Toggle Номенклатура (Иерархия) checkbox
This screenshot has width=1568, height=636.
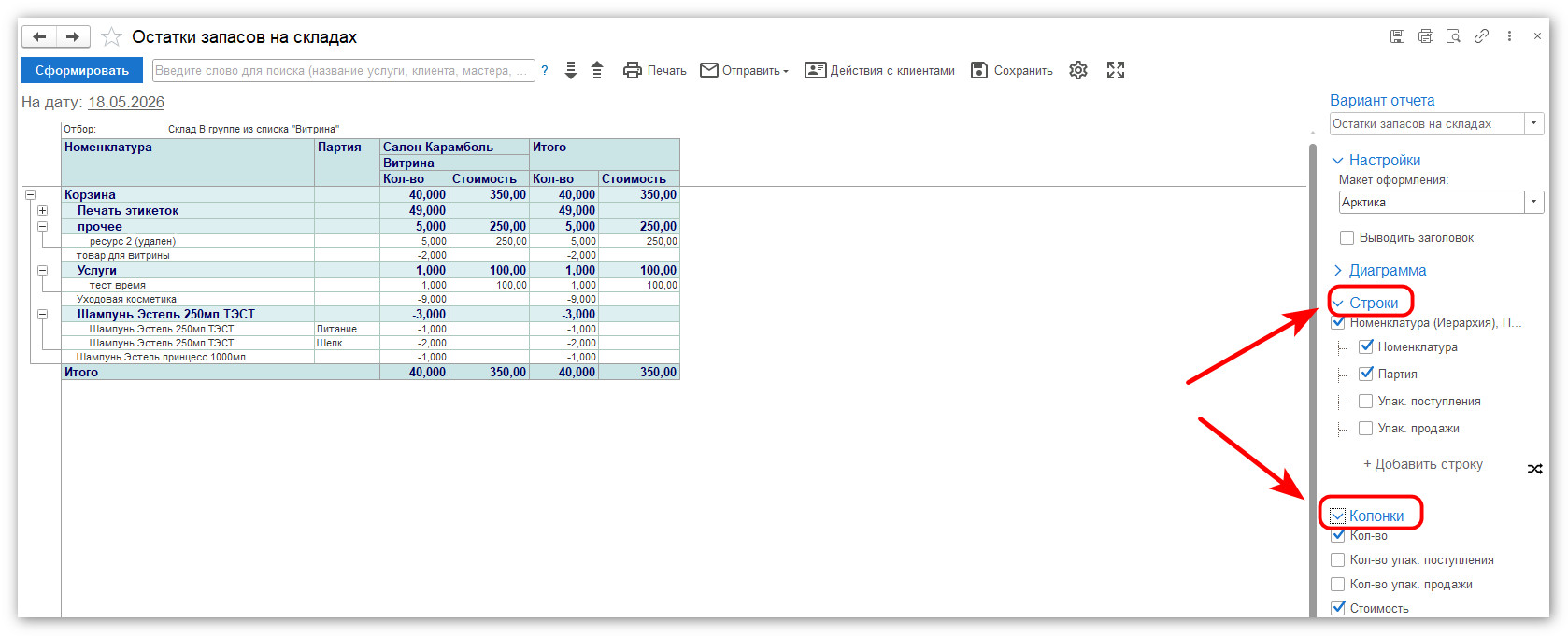[x=1338, y=322]
